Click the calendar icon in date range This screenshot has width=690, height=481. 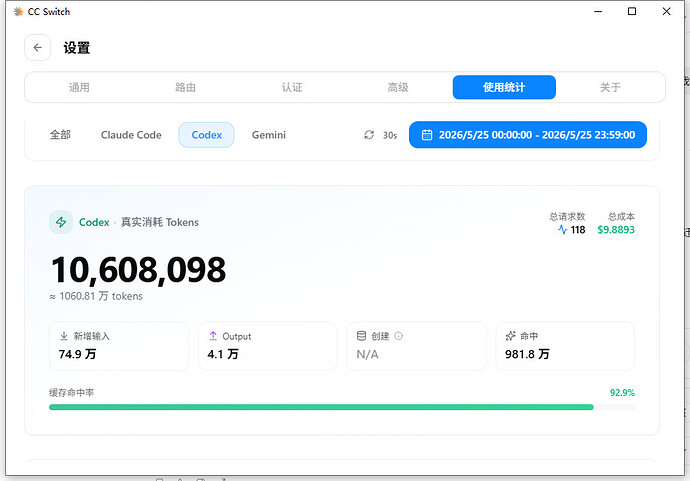[x=427, y=135]
